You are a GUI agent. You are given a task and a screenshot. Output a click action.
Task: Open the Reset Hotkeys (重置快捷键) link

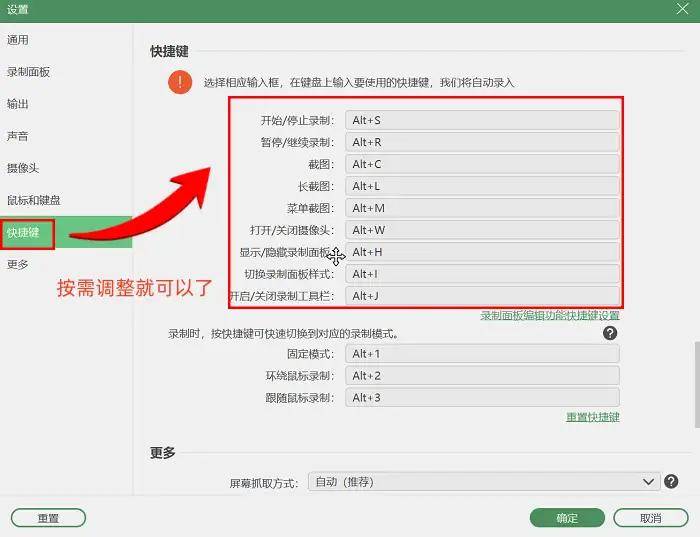pos(592,417)
